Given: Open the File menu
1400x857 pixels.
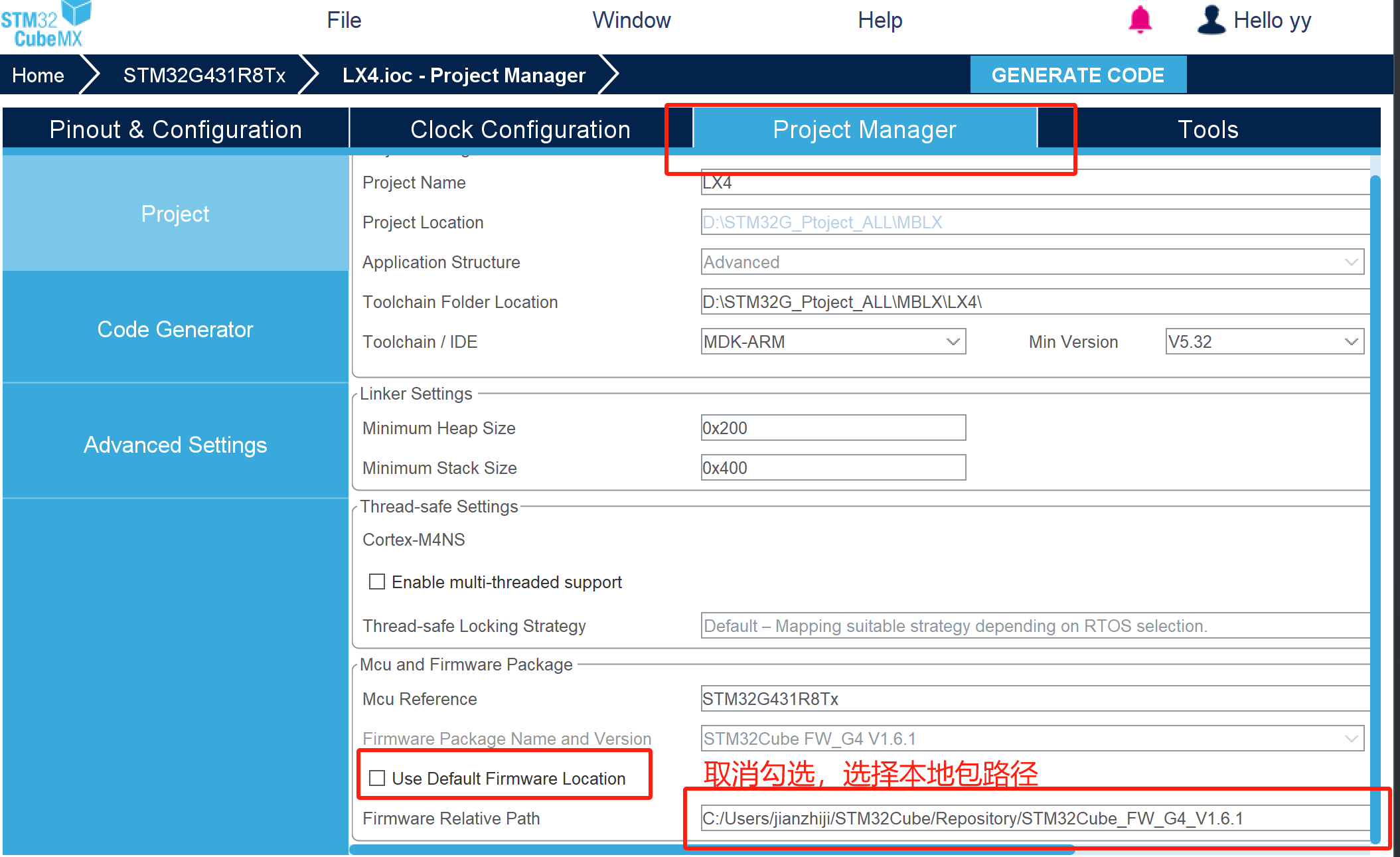Looking at the screenshot, I should click(x=344, y=20).
